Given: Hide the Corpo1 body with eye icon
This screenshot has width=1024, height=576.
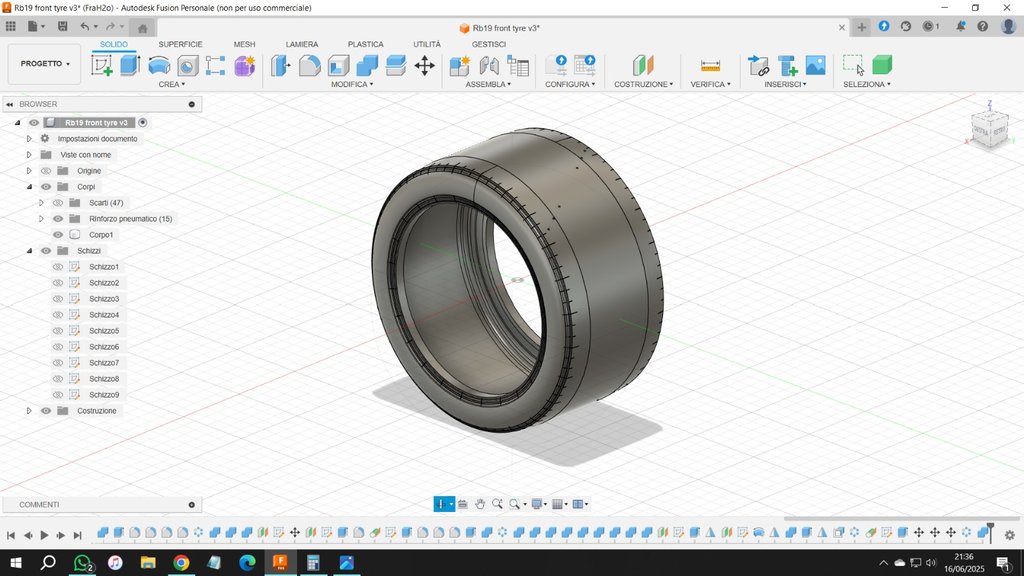Looking at the screenshot, I should point(58,235).
